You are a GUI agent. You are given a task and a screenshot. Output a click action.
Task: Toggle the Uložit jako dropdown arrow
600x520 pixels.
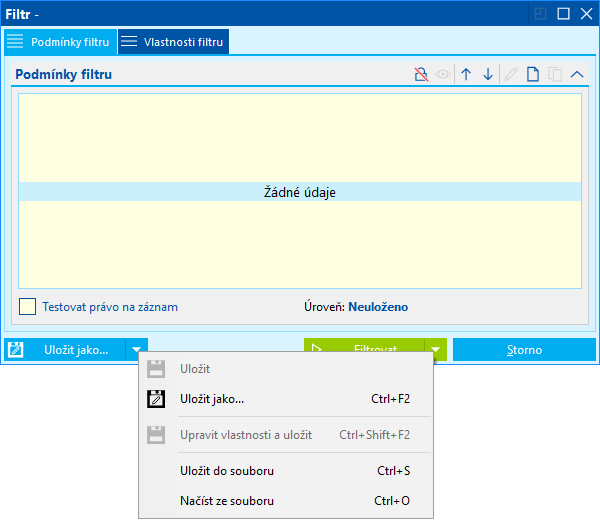[x=137, y=349]
